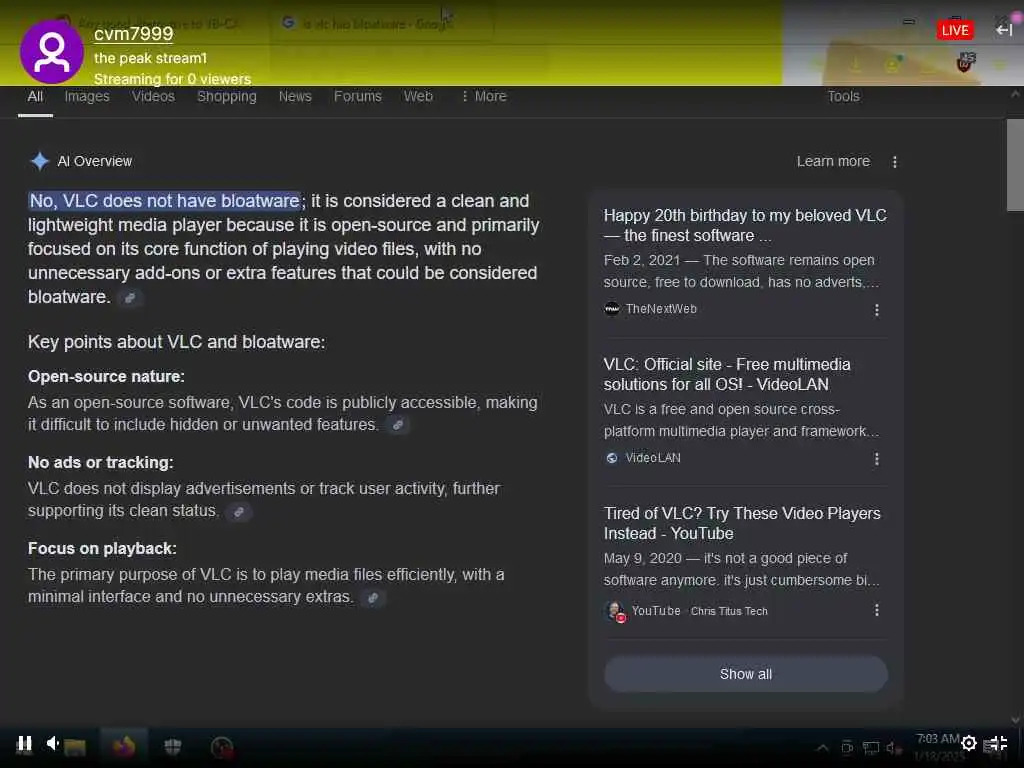Switch to the Images search tab
The width and height of the screenshot is (1024, 768).
coord(87,97)
